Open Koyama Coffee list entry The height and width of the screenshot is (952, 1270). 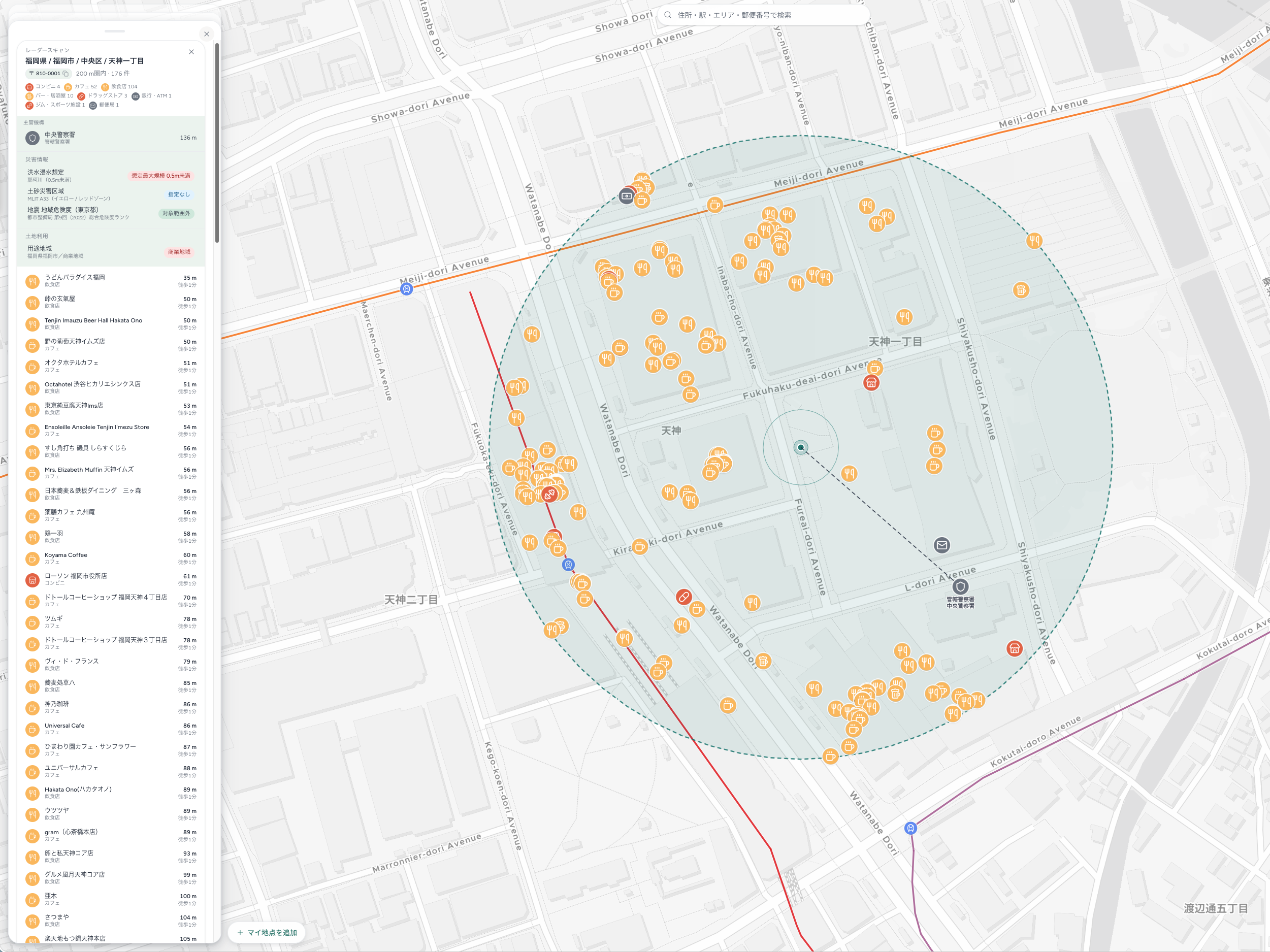point(111,558)
